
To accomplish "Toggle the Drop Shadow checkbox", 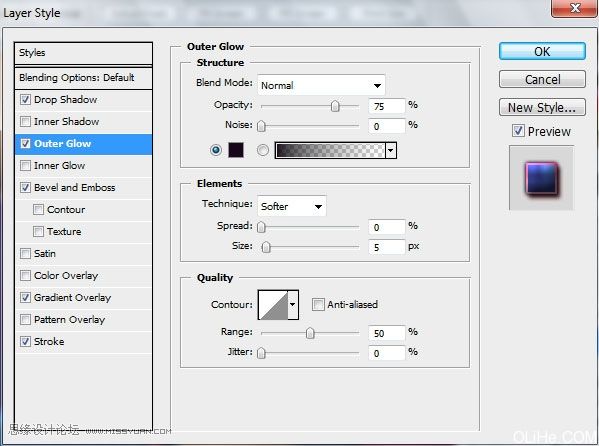I will (25, 100).
